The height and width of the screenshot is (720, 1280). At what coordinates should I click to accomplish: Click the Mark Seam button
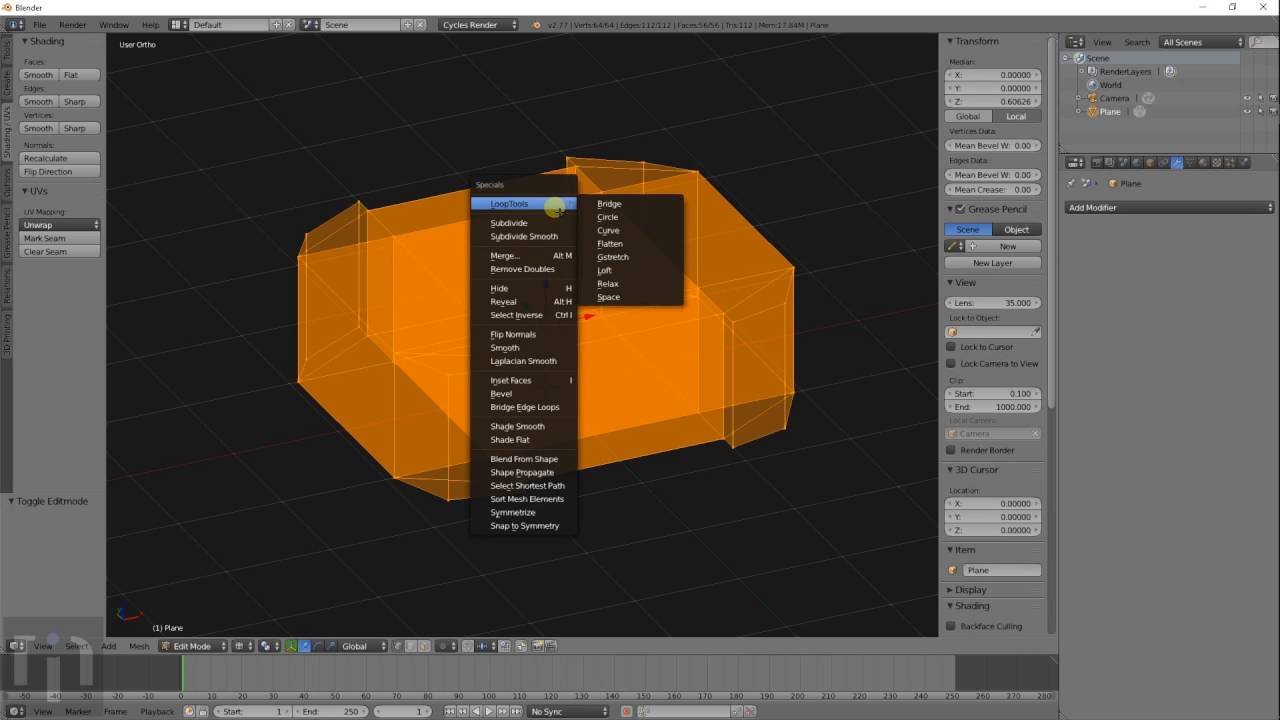(x=61, y=239)
